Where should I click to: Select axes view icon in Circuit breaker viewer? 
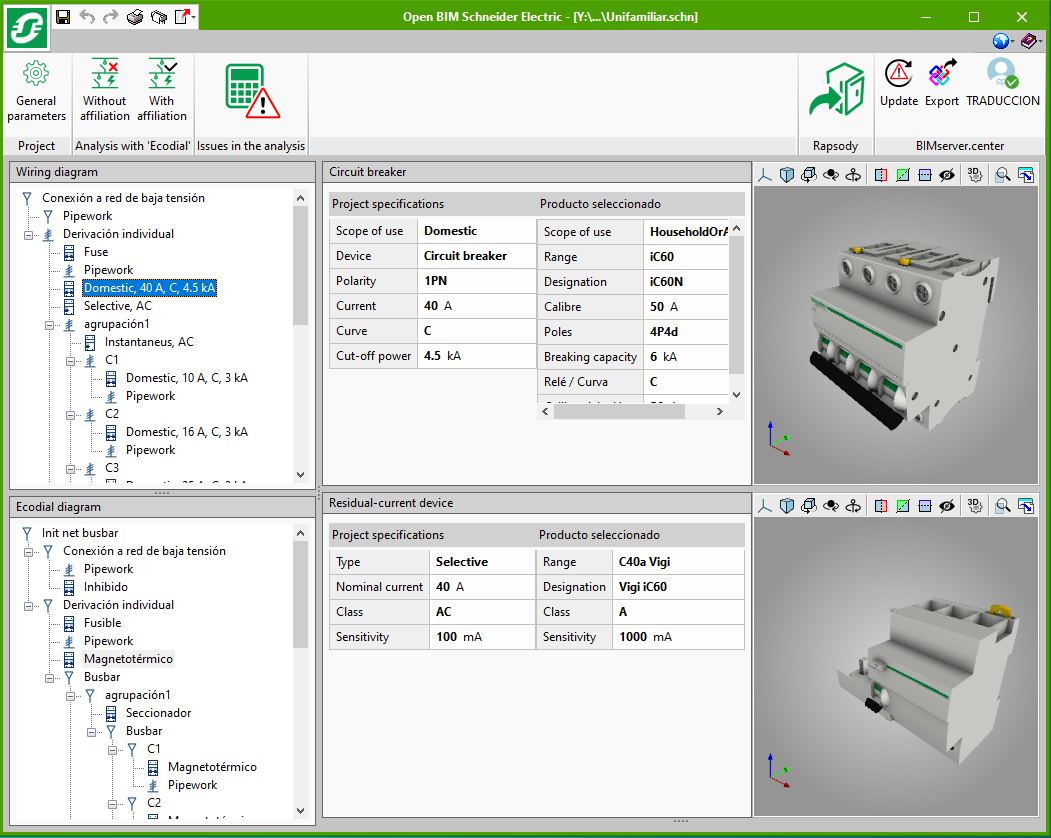pyautogui.click(x=765, y=175)
